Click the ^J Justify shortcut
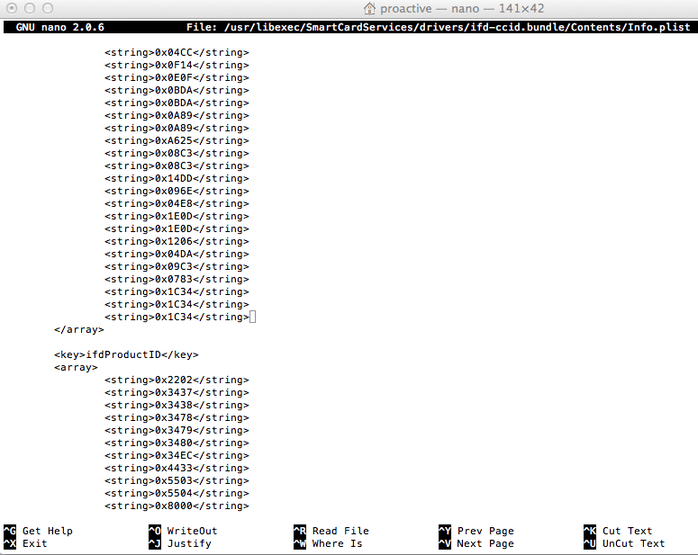Viewport: 698px width, 555px height. [180, 543]
